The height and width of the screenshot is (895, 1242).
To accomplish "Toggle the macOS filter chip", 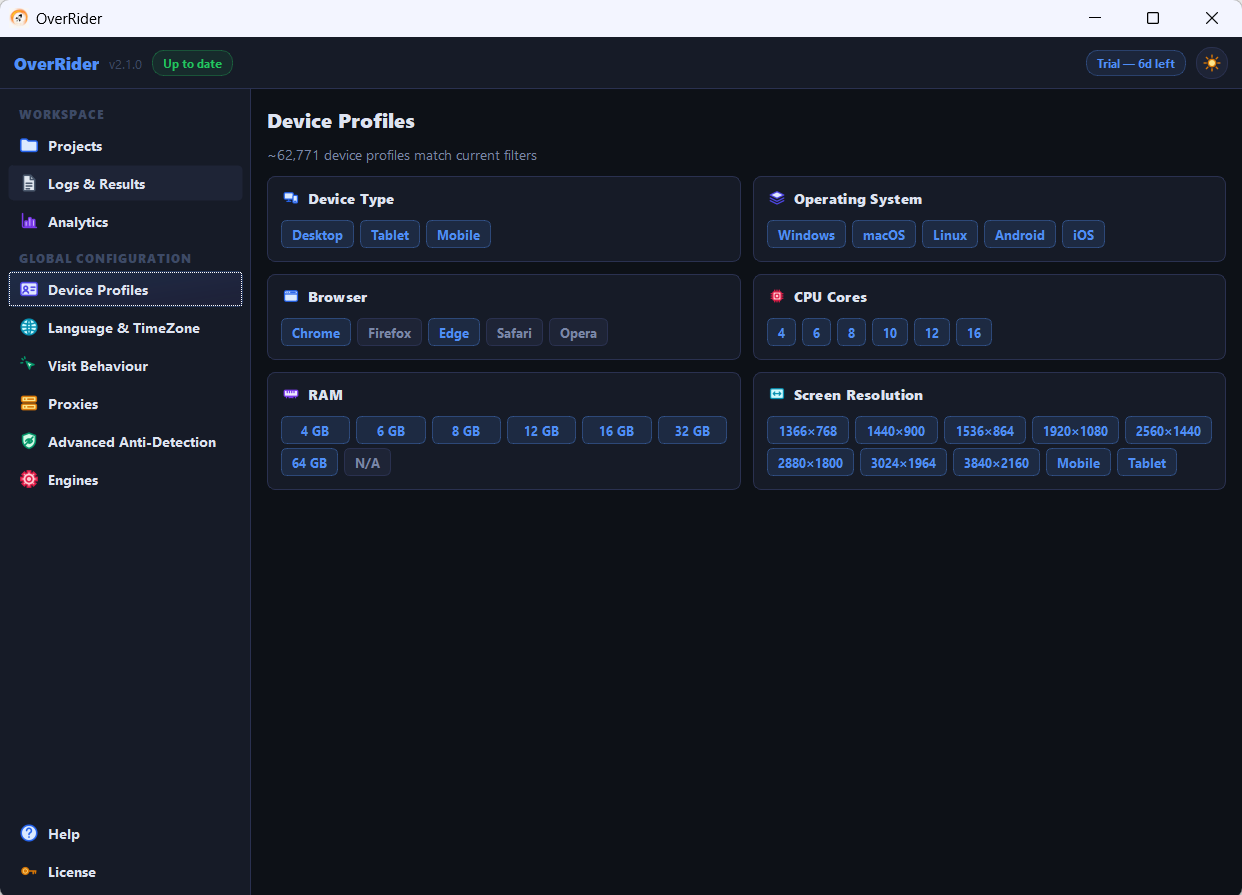I will point(884,235).
